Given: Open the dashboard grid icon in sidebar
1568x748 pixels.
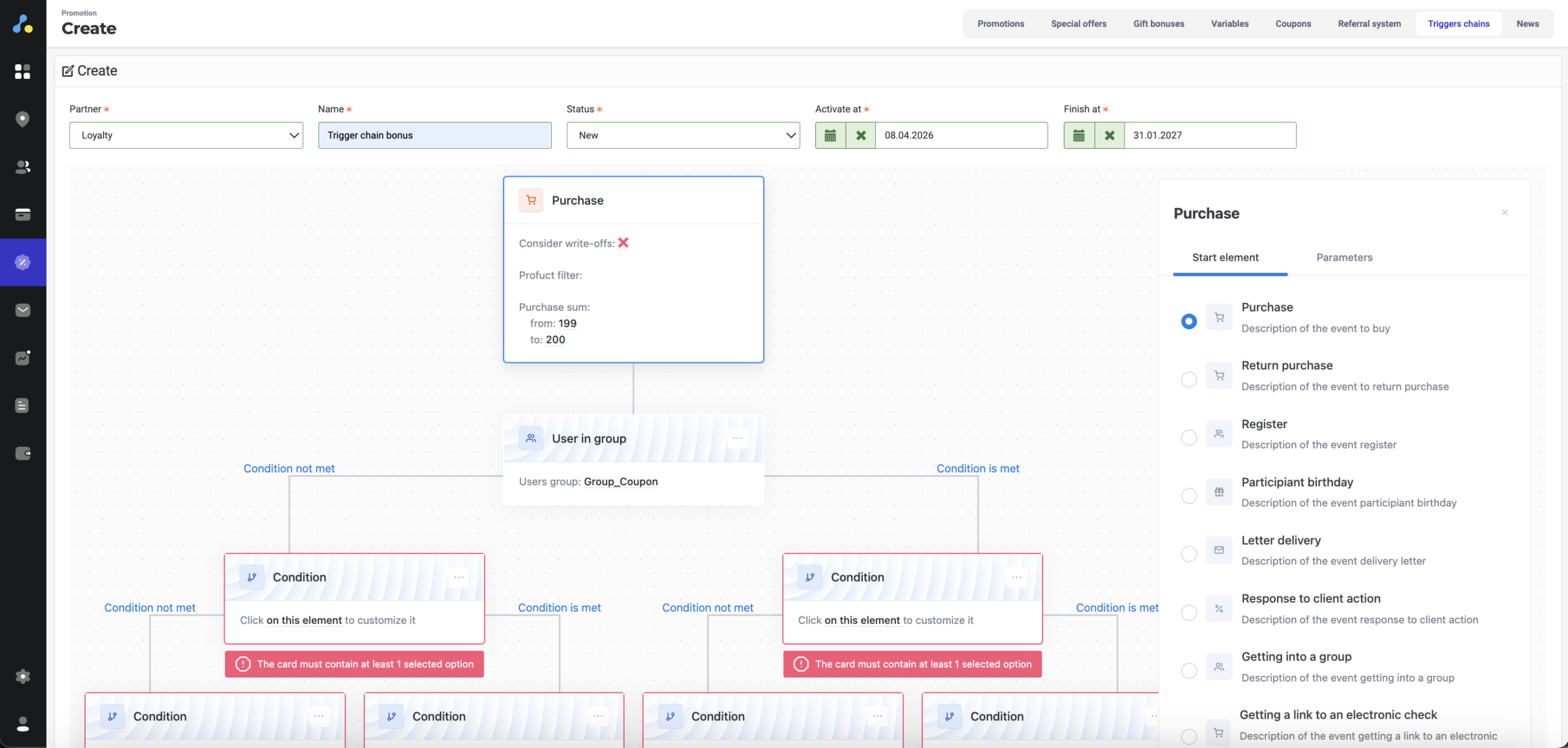Looking at the screenshot, I should coord(23,72).
